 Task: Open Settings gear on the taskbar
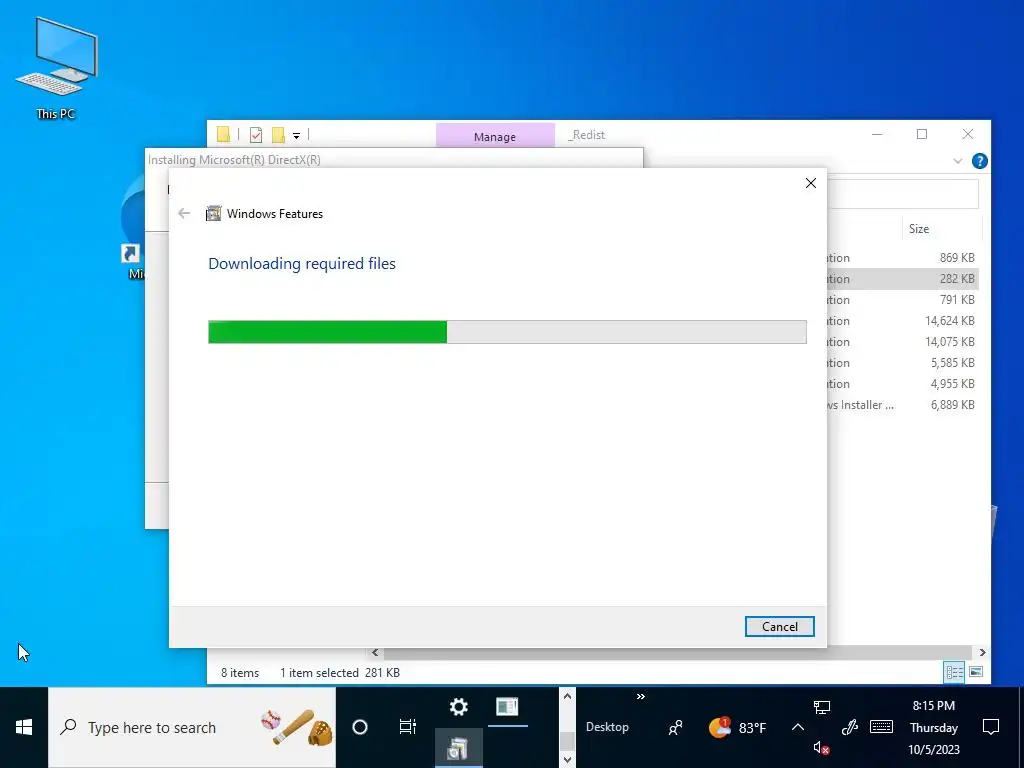[458, 707]
